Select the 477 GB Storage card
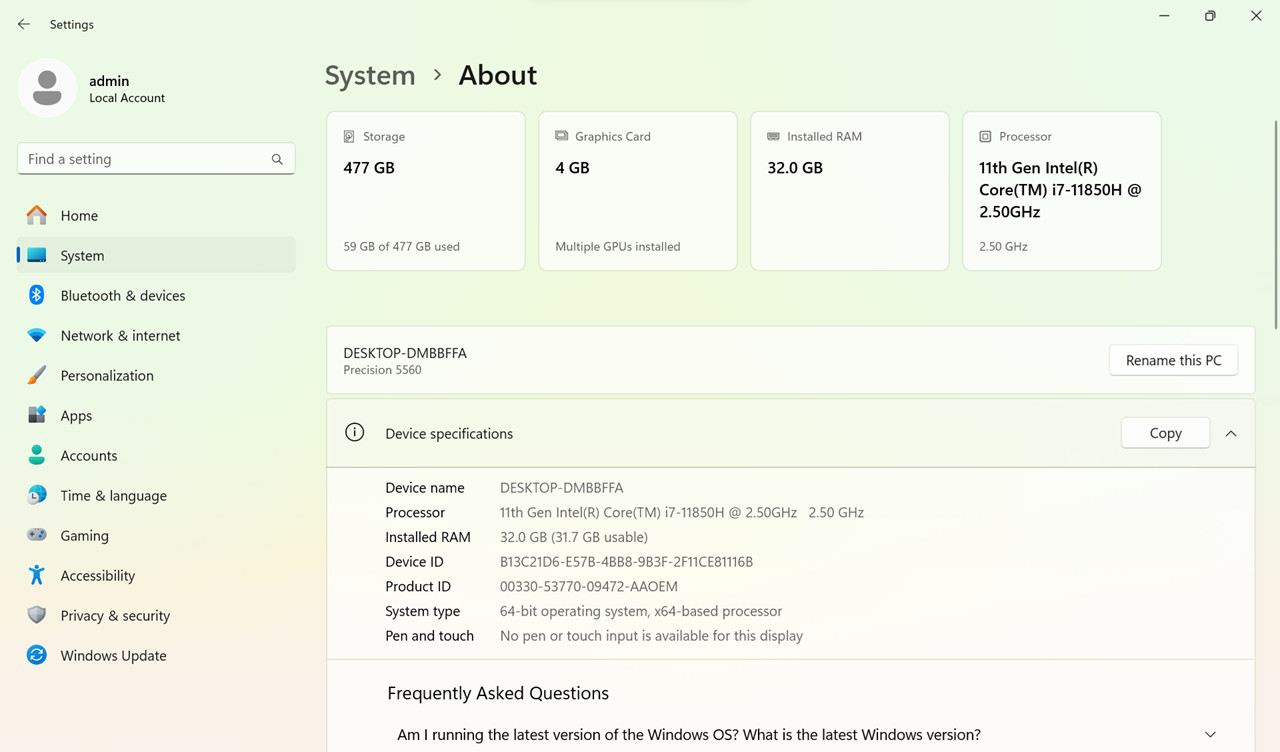This screenshot has height=752, width=1280. [426, 191]
